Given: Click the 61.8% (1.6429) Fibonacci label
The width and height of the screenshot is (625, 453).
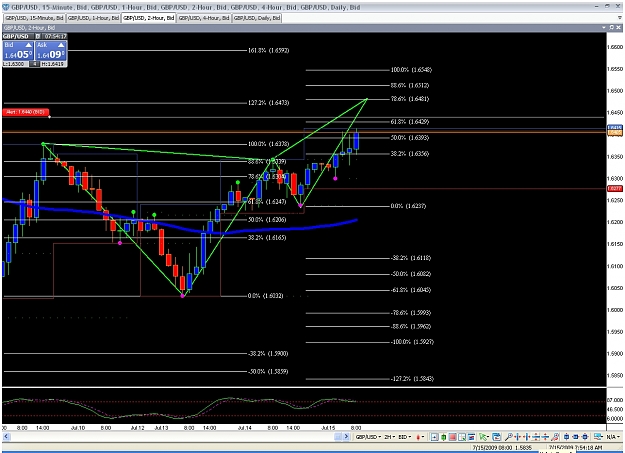Looking at the screenshot, I should click(x=410, y=122).
